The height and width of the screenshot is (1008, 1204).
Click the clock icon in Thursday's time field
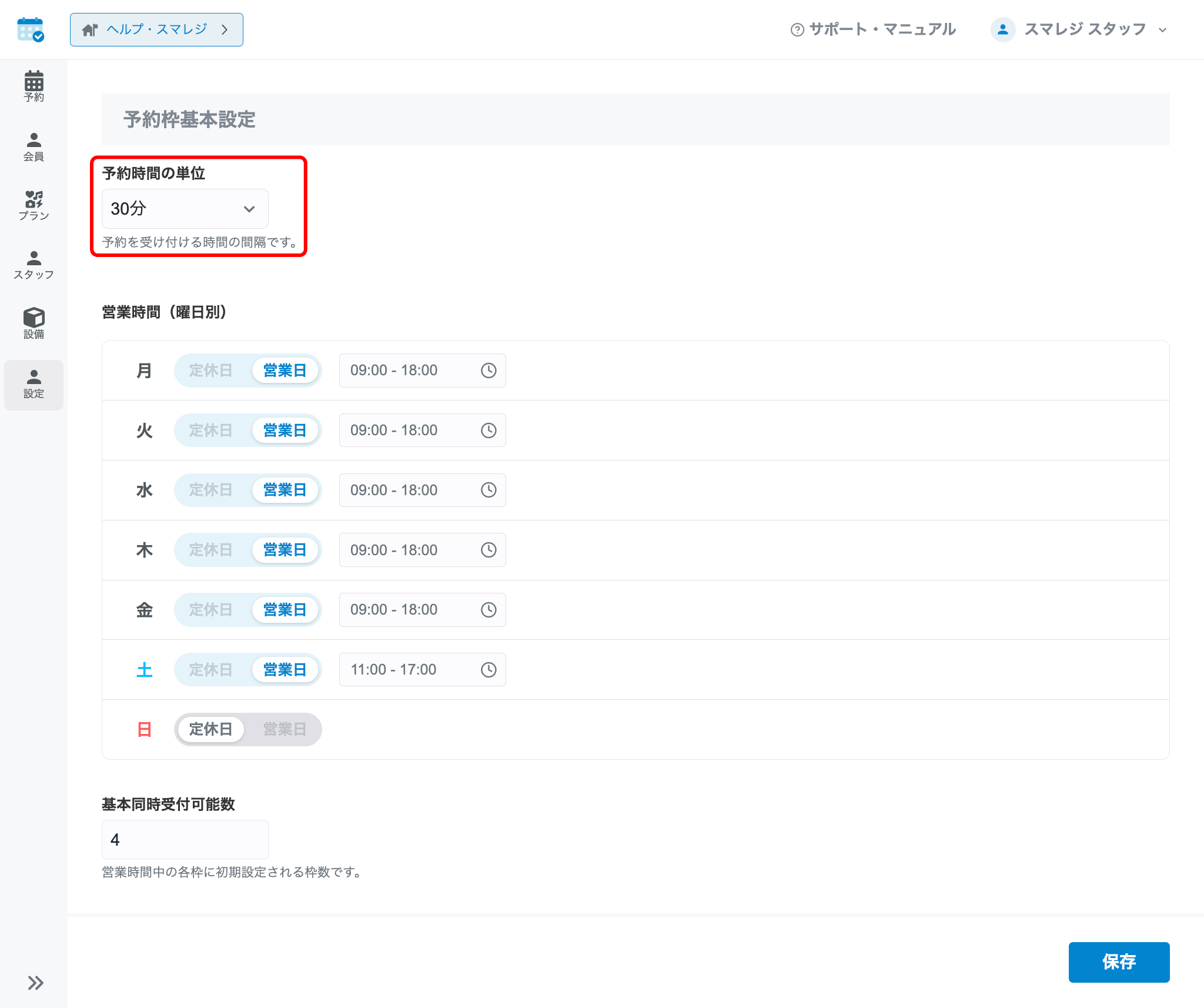tap(489, 550)
